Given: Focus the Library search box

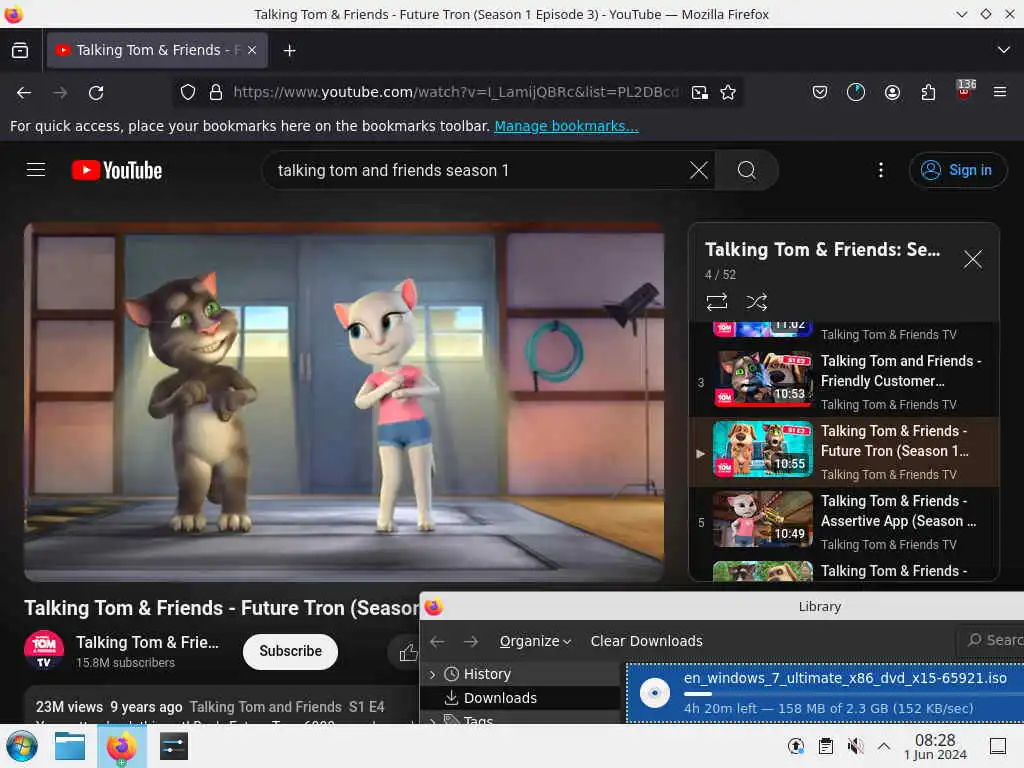Looking at the screenshot, I should point(991,640).
